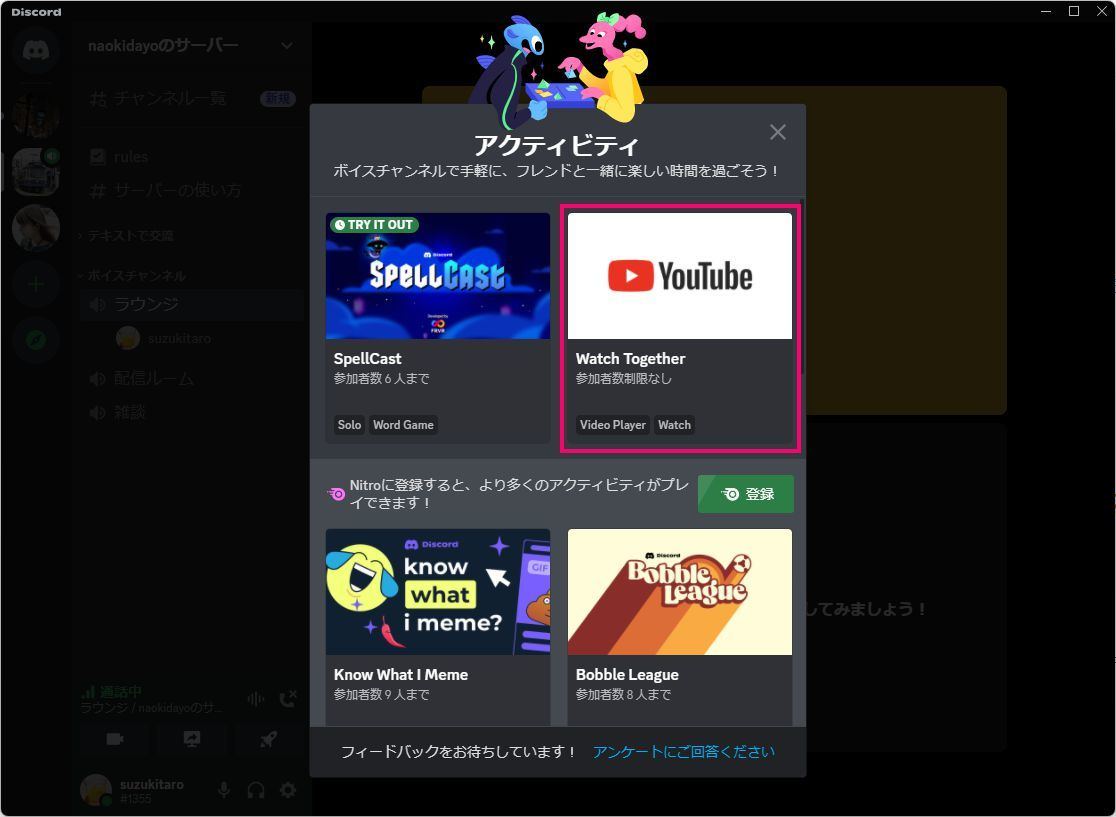Click the green 登録 Nitro button
This screenshot has width=1116, height=817.
(746, 494)
